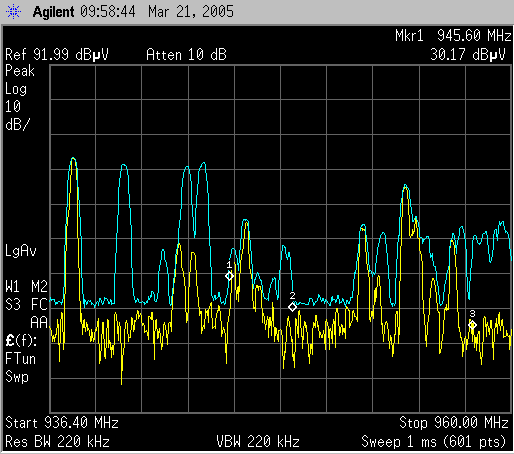This screenshot has width=514, height=454.
Task: Select marker 2 diamond on the trace
Action: click(292, 307)
